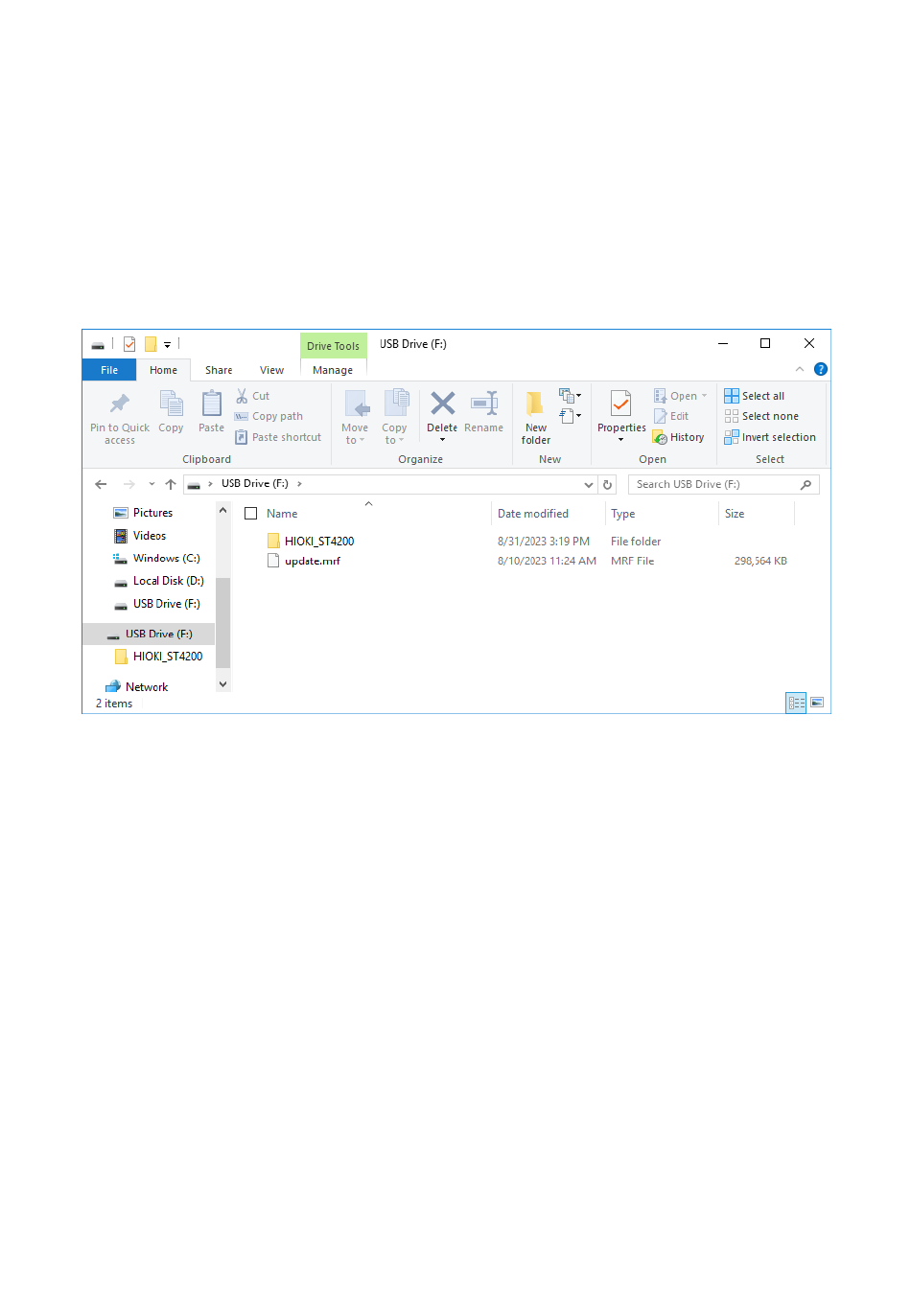Switch to the View tab

271,370
